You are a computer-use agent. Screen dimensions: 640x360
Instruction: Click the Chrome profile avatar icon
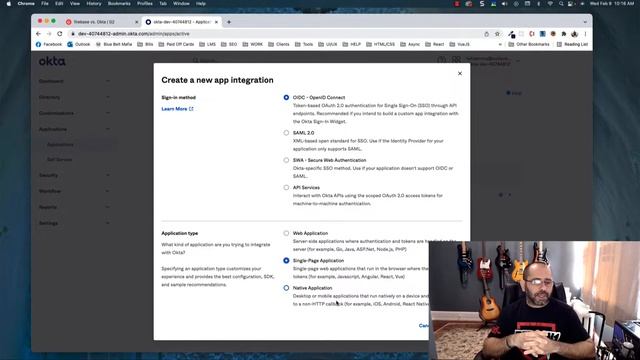click(574, 34)
